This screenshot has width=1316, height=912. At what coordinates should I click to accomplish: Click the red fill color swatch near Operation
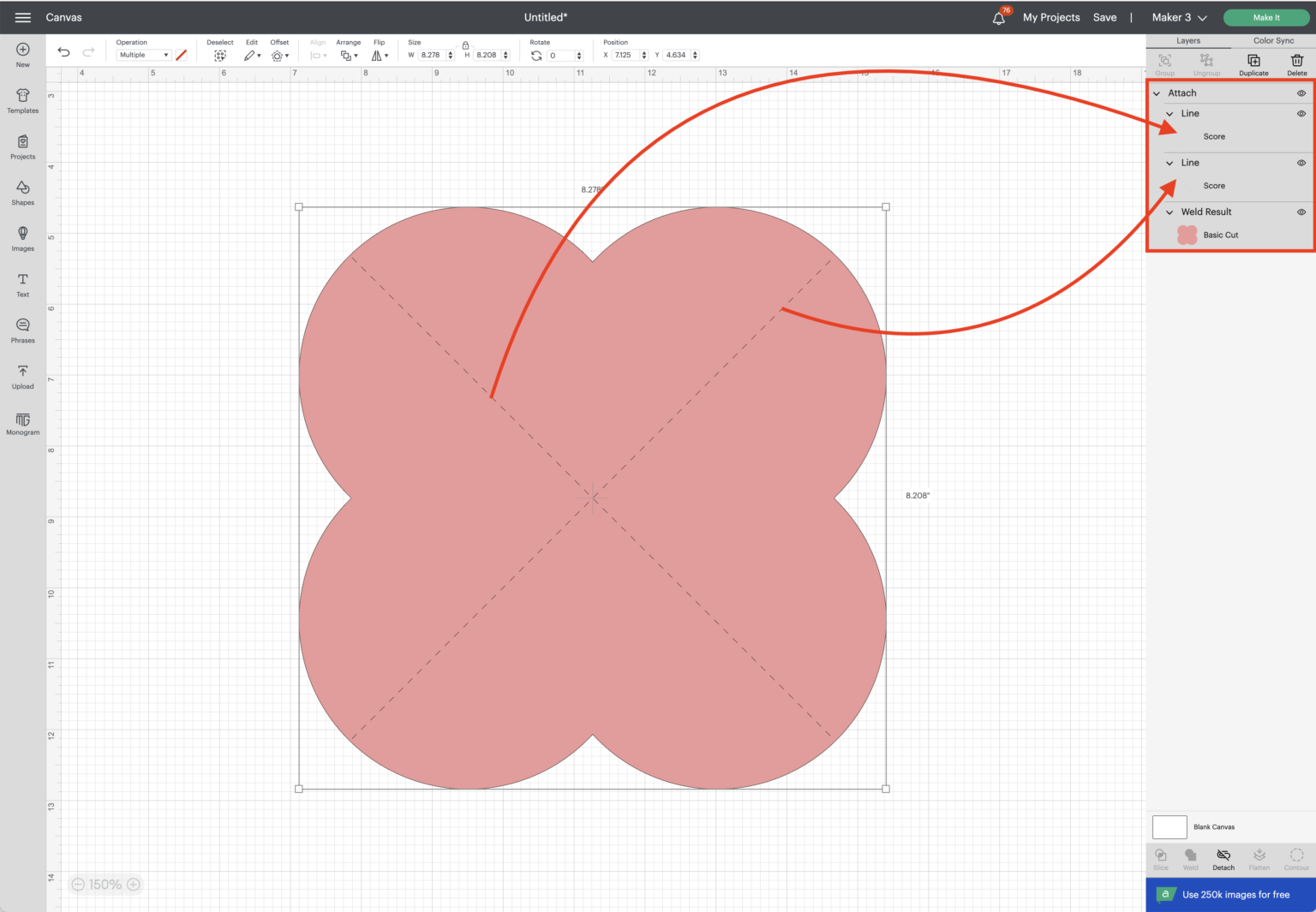tap(181, 55)
